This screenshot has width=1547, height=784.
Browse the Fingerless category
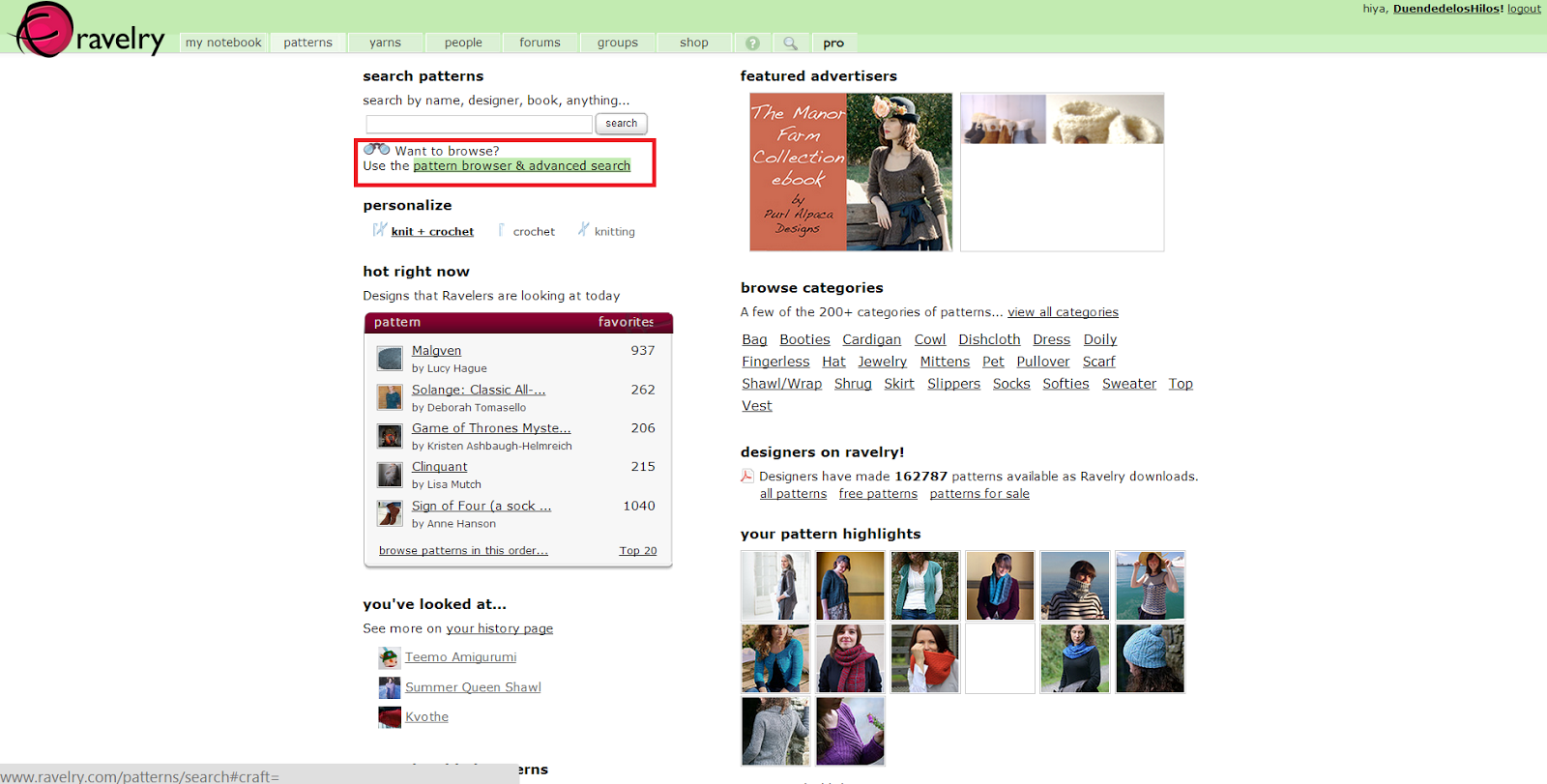point(775,362)
